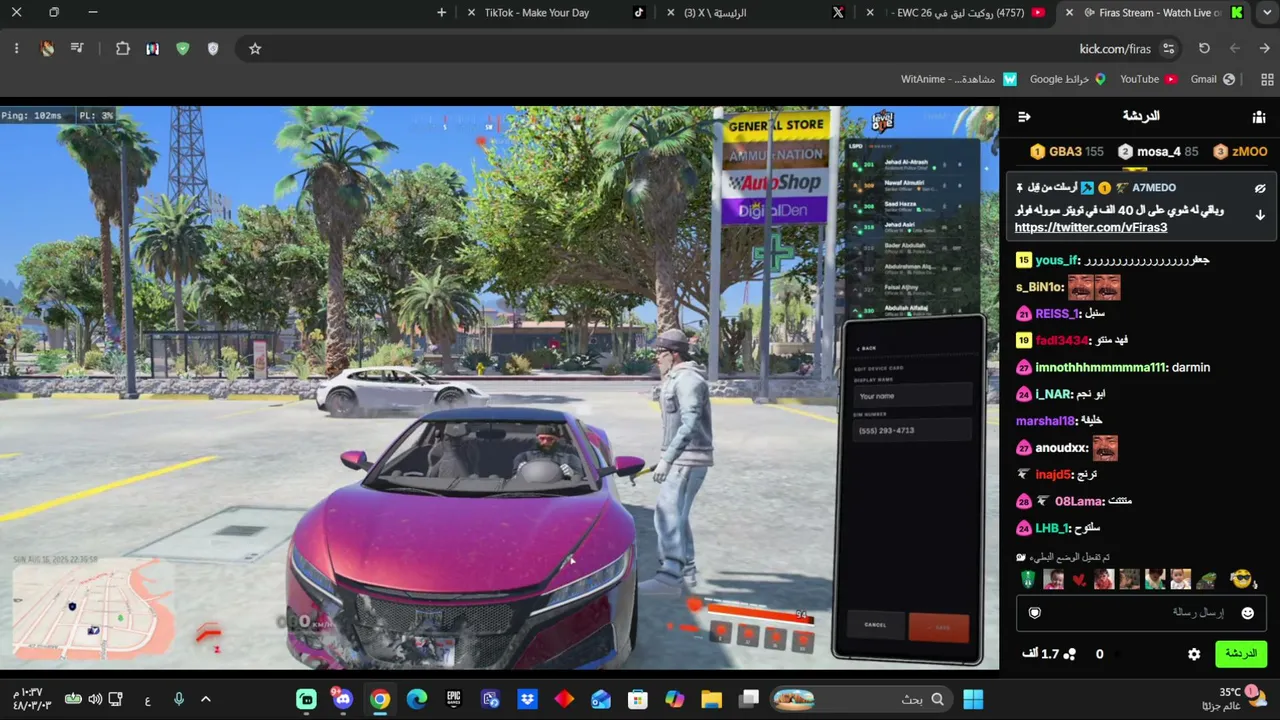Select GBA3 in the chat leaderboard
1280x720 pixels.
[x=1067, y=152]
